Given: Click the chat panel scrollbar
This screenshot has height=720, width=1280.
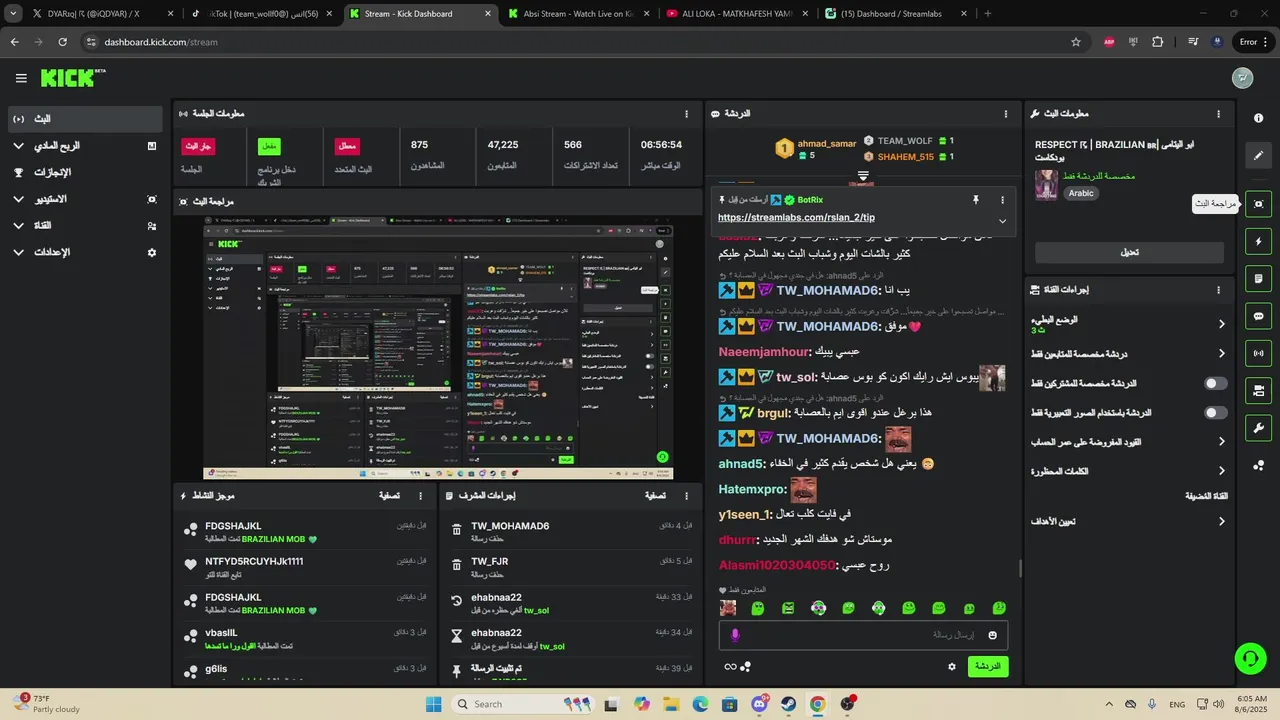Looking at the screenshot, I should tap(1020, 568).
